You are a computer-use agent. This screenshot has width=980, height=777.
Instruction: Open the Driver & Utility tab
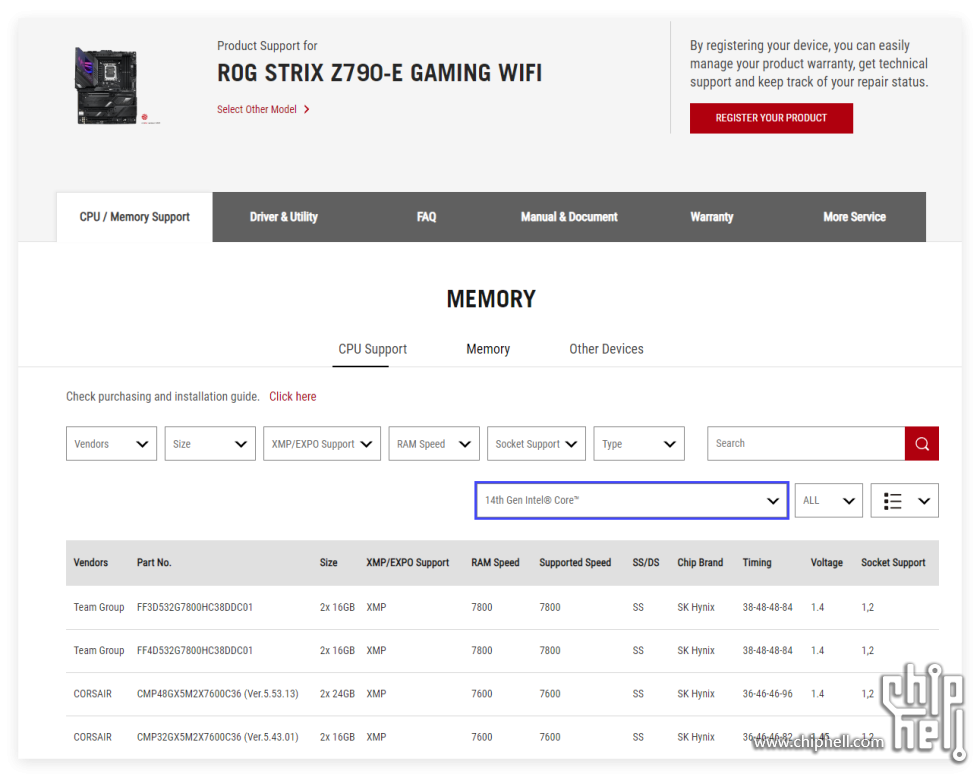284,217
